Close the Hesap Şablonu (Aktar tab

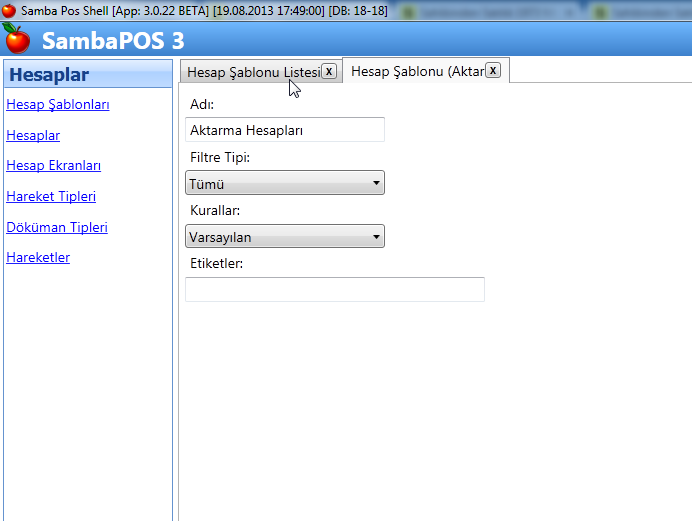[x=493, y=70]
